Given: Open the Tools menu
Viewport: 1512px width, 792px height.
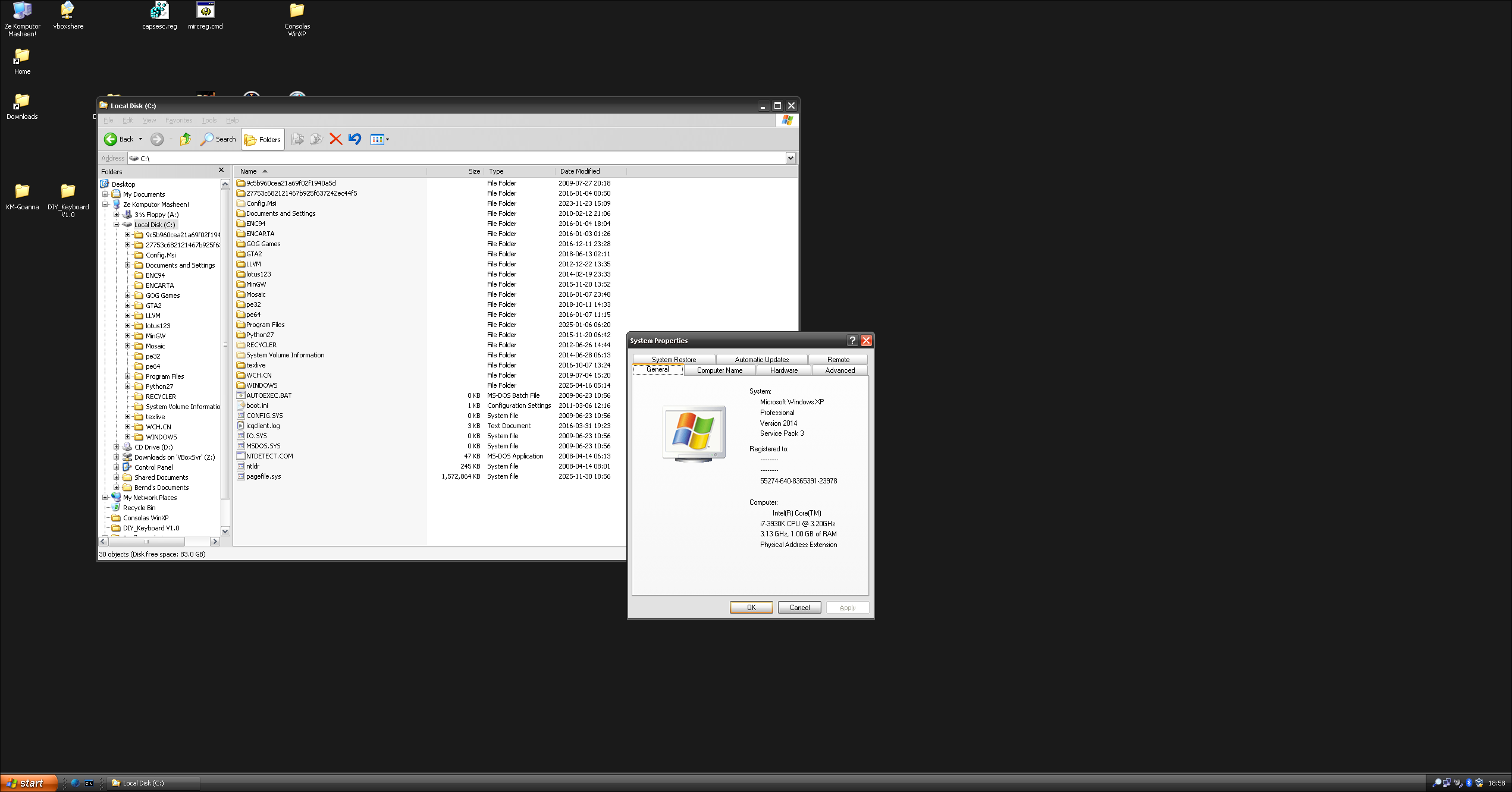Looking at the screenshot, I should point(209,120).
